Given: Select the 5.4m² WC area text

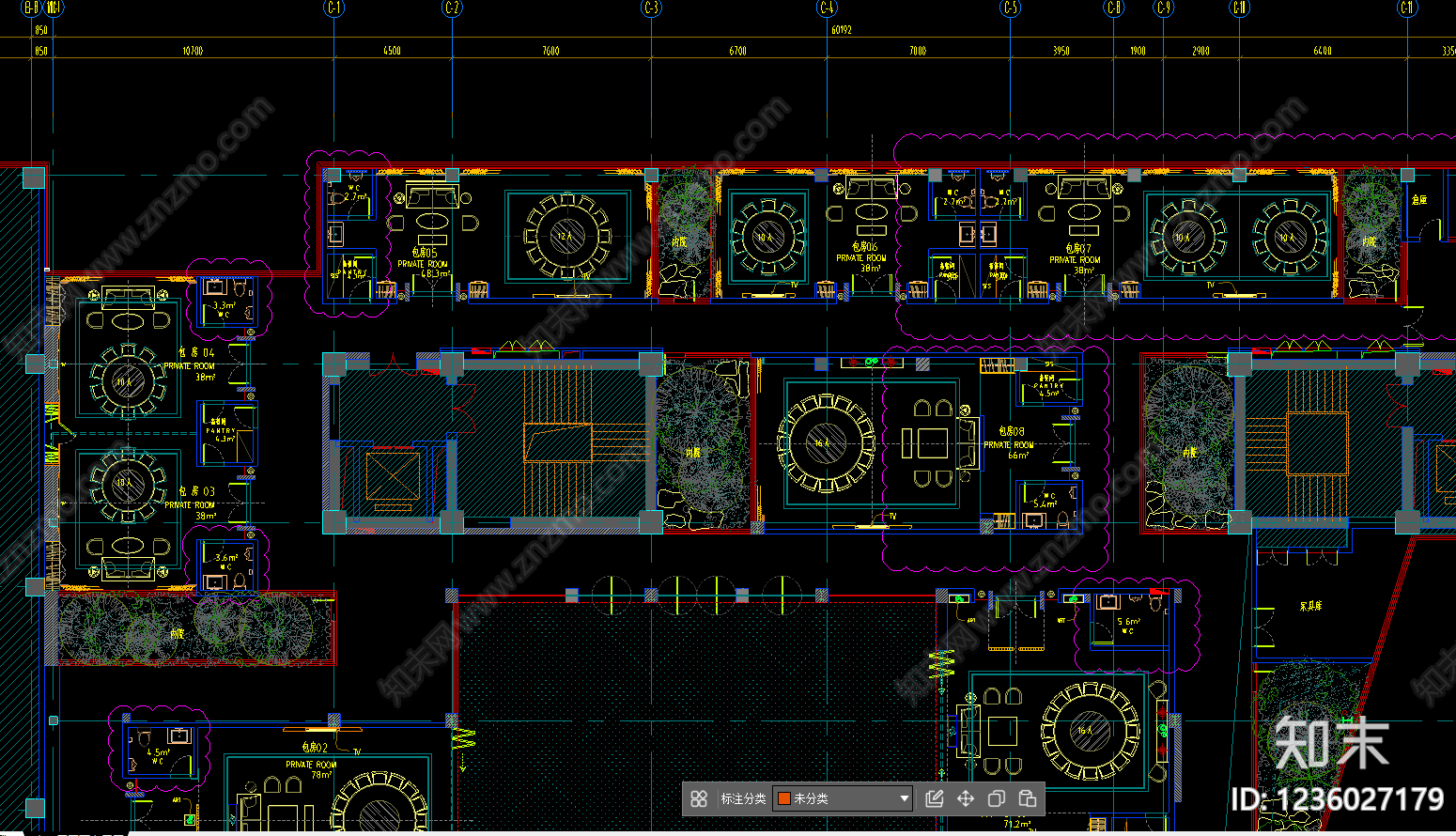Looking at the screenshot, I should (1045, 503).
